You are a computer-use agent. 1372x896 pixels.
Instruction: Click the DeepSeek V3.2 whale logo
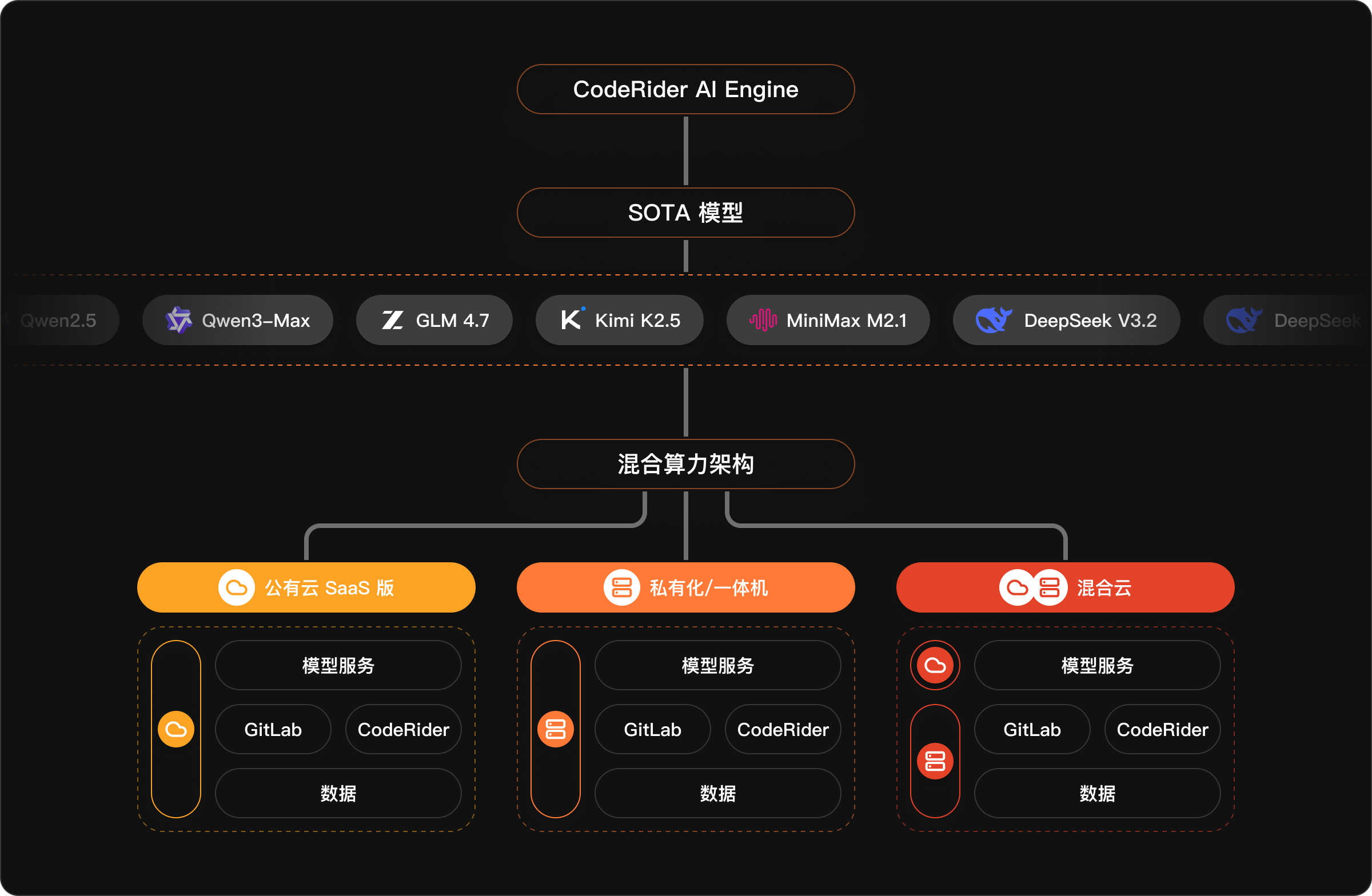(993, 321)
